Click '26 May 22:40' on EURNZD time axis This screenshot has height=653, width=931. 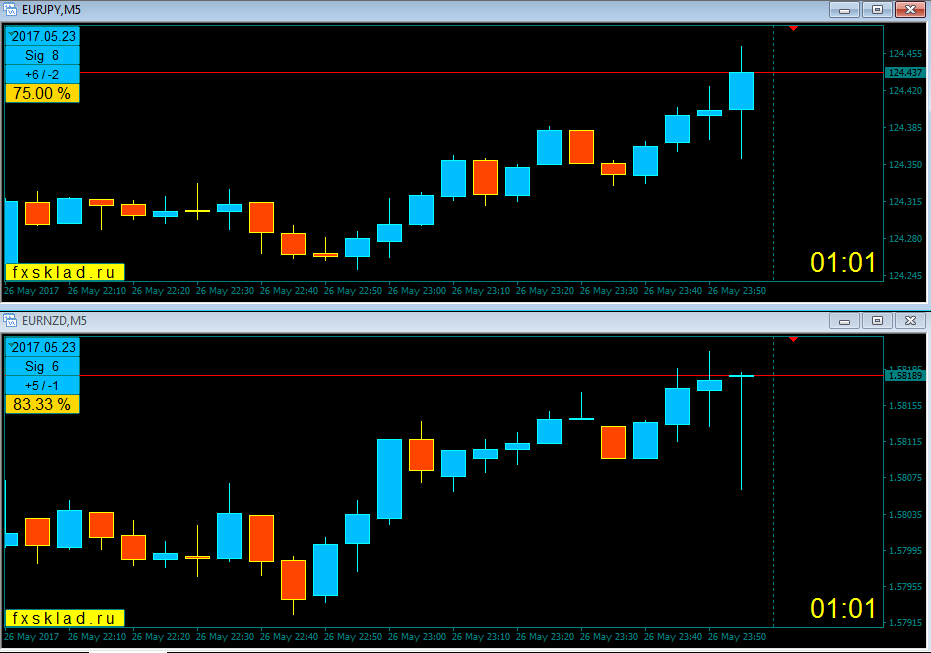289,637
